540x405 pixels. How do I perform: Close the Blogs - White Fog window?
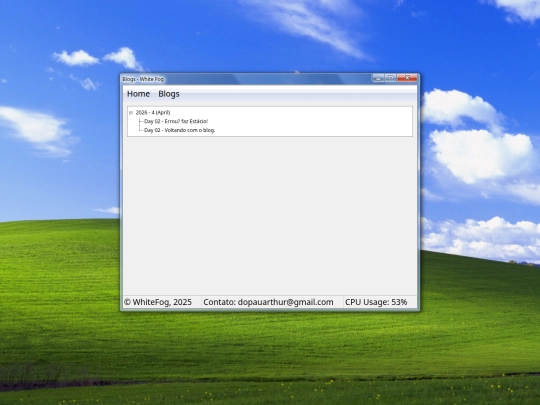point(407,78)
